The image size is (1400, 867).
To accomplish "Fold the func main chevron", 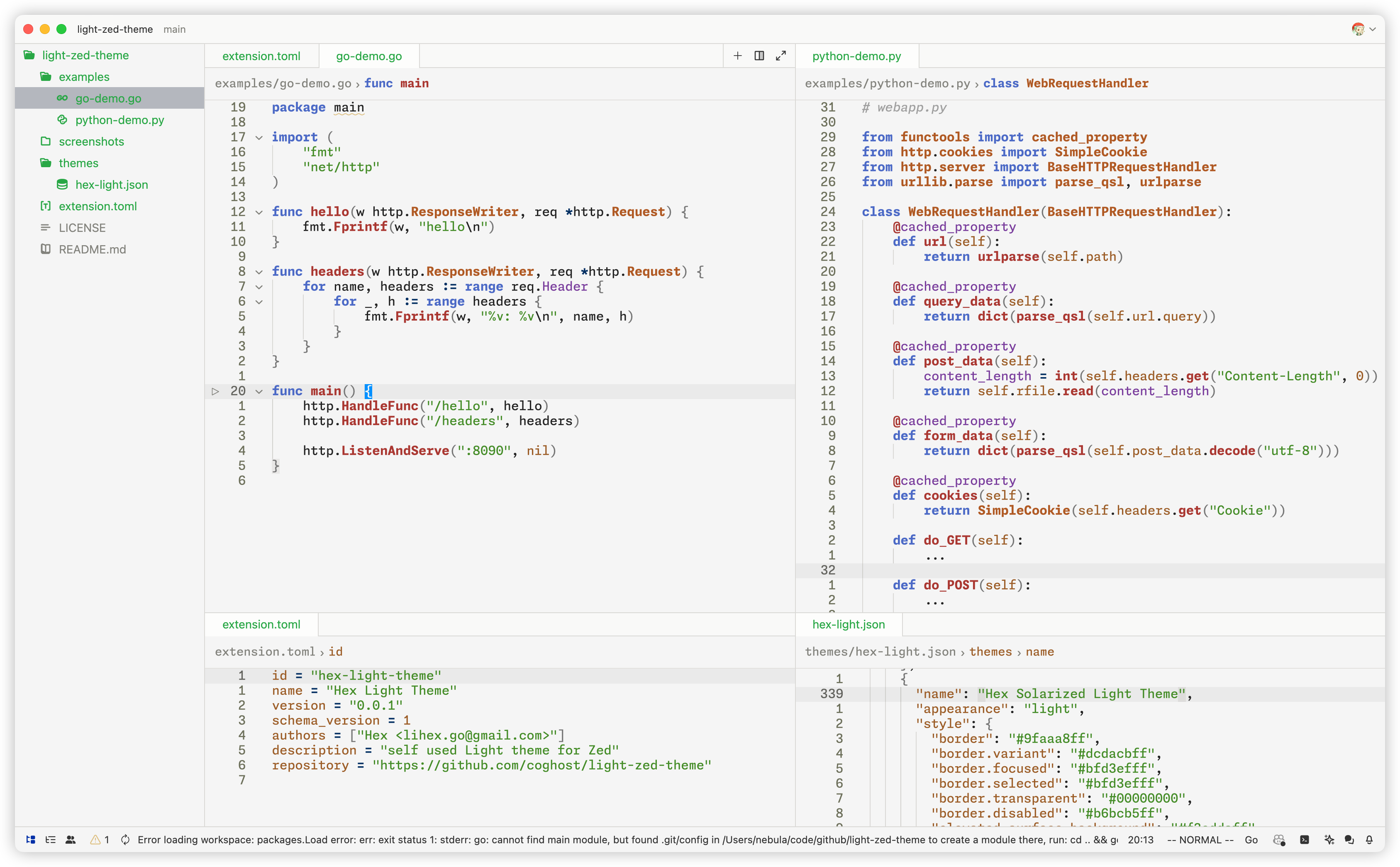I will (259, 391).
